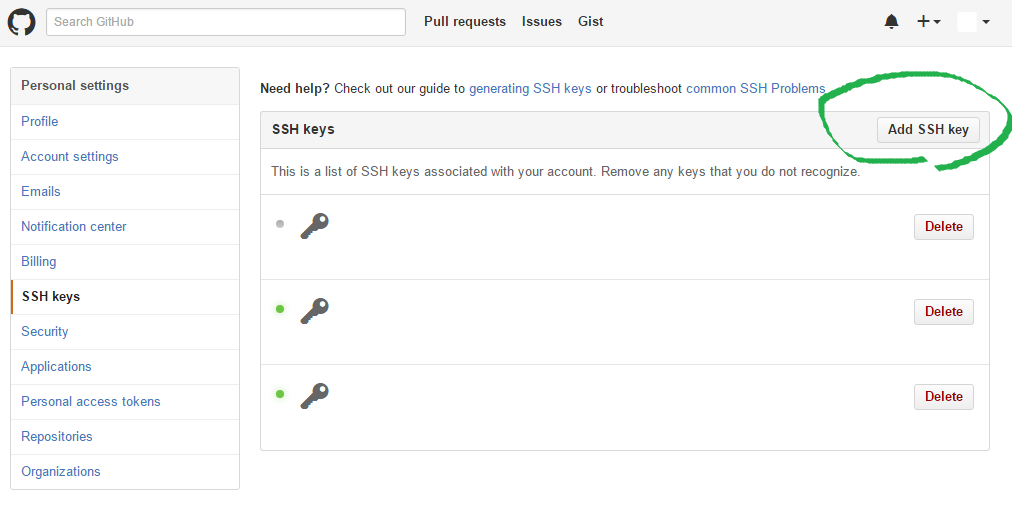Delete the third SSH key
Viewport: 1012px width, 519px height.
[x=944, y=396]
